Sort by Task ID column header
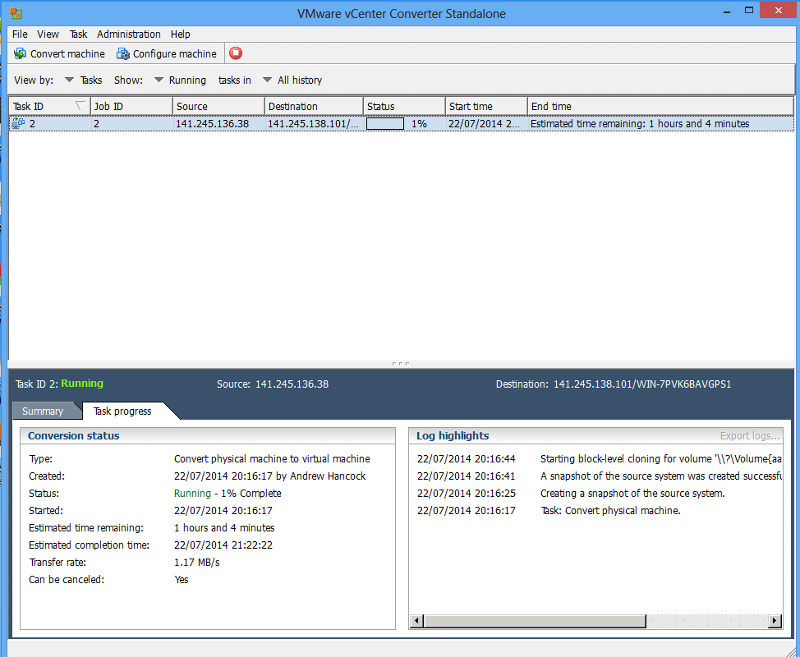800x657 pixels. 49,106
